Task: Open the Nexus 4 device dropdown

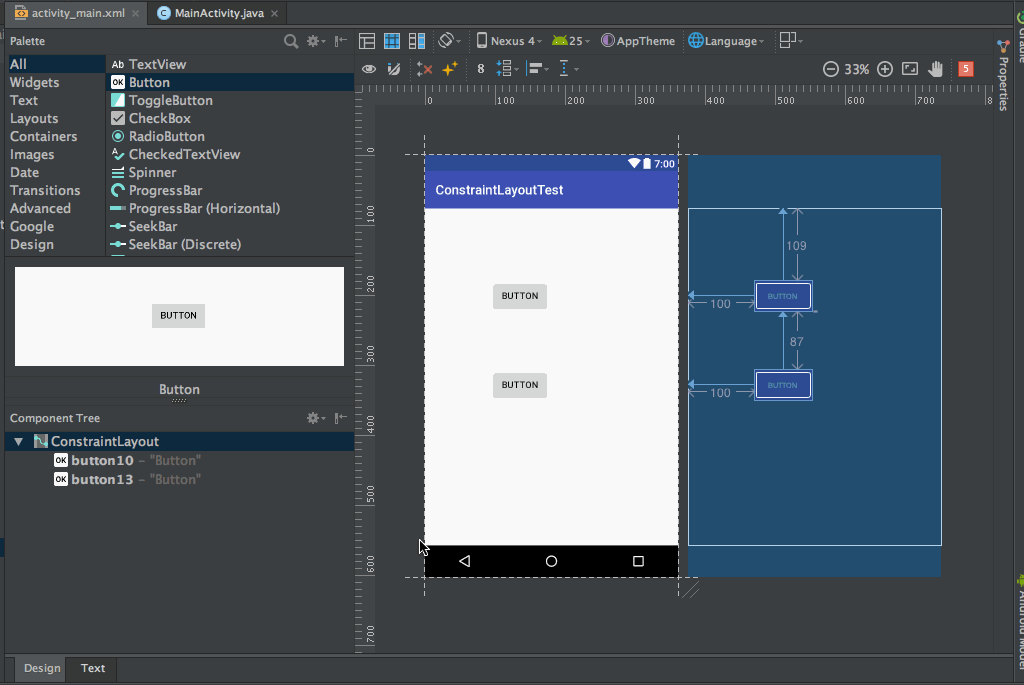Action: 509,41
